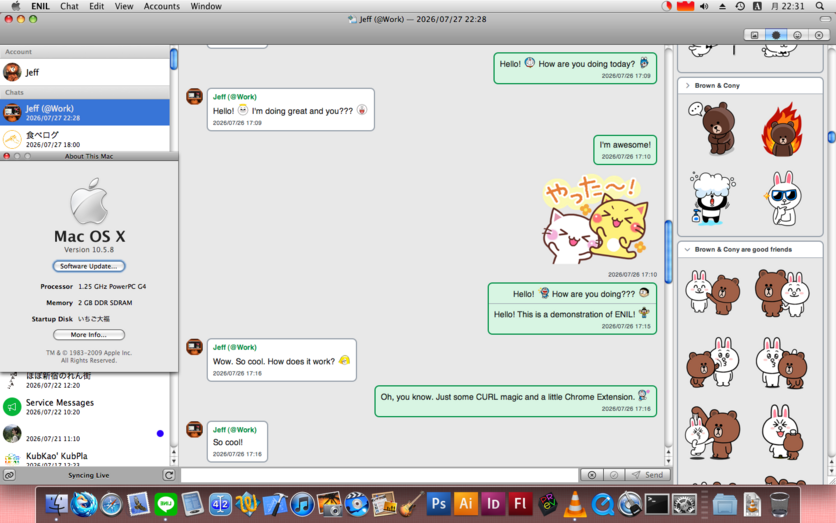The image size is (836, 523).
Task: Open the Jeff (@Work) chat
Action: [x=85, y=112]
